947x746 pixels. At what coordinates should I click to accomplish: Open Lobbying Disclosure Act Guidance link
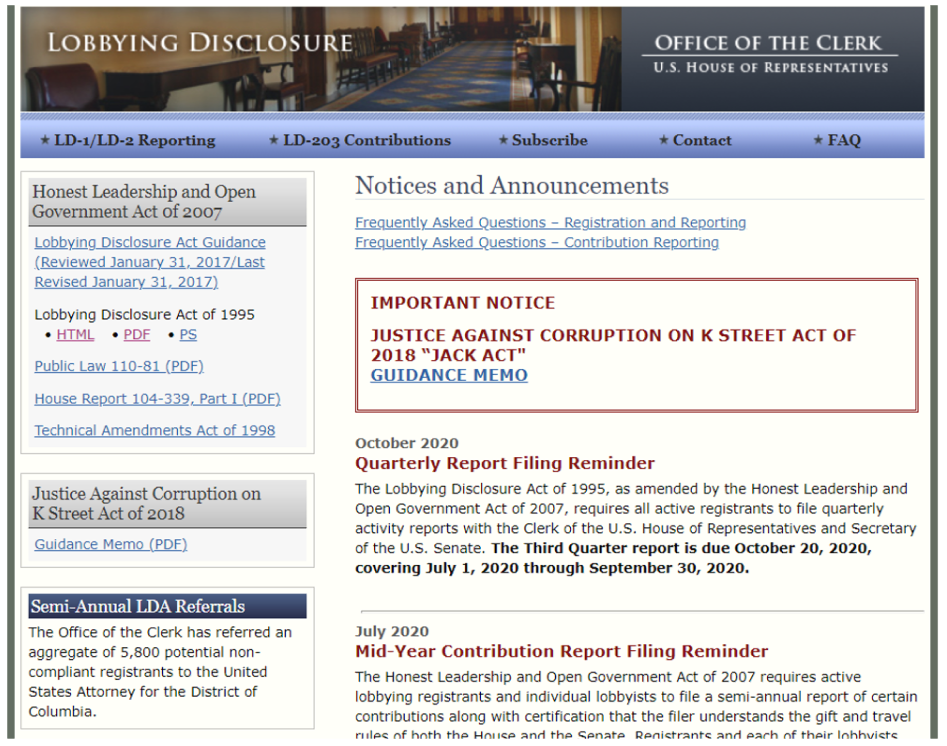[150, 262]
